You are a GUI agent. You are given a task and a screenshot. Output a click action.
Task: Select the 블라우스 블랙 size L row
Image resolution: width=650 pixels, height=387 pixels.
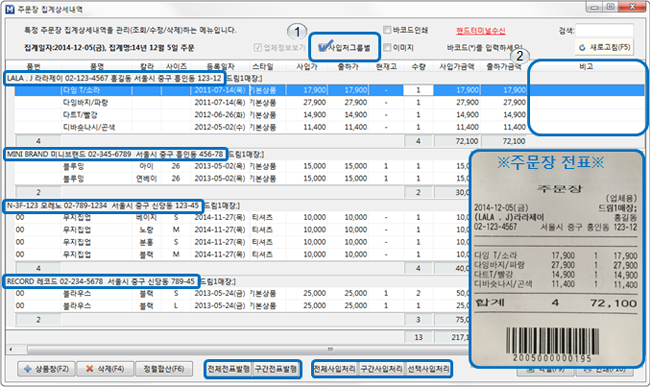[242, 306]
